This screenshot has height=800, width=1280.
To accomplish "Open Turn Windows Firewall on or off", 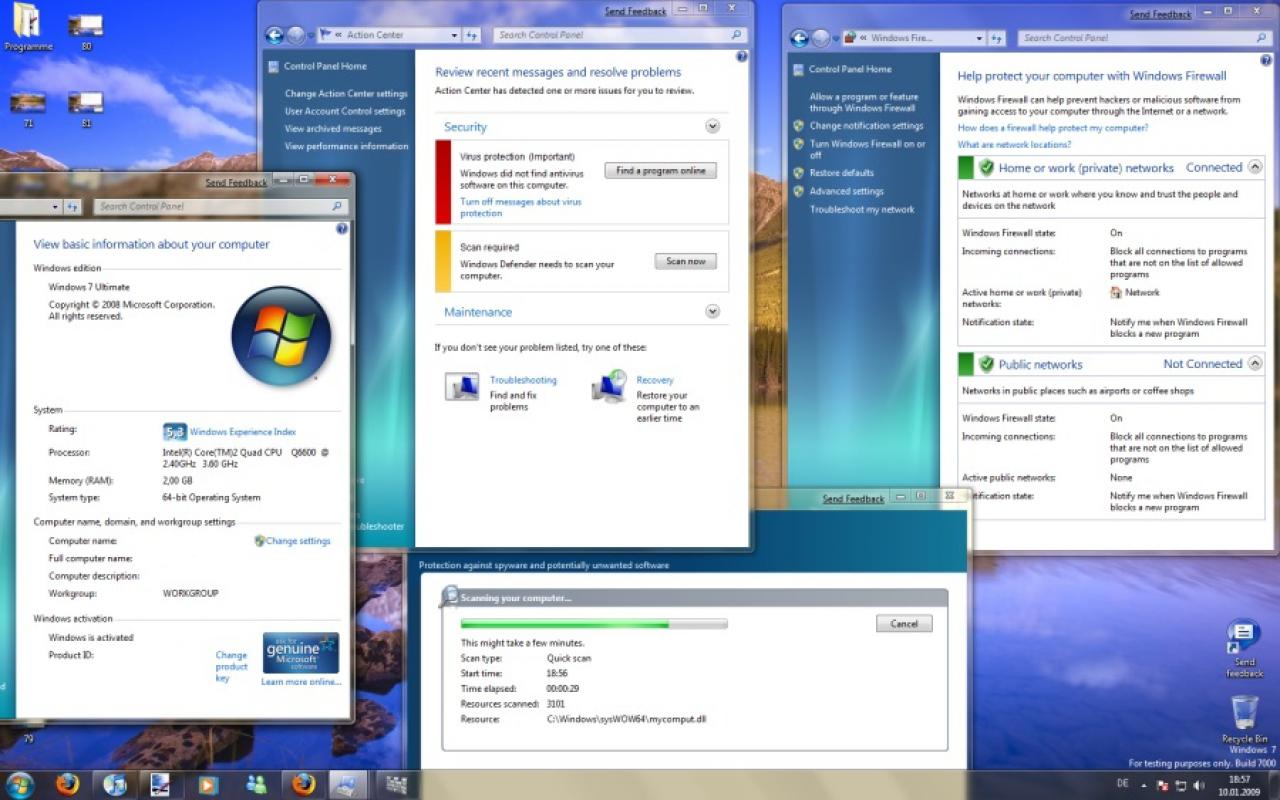I will coord(867,149).
